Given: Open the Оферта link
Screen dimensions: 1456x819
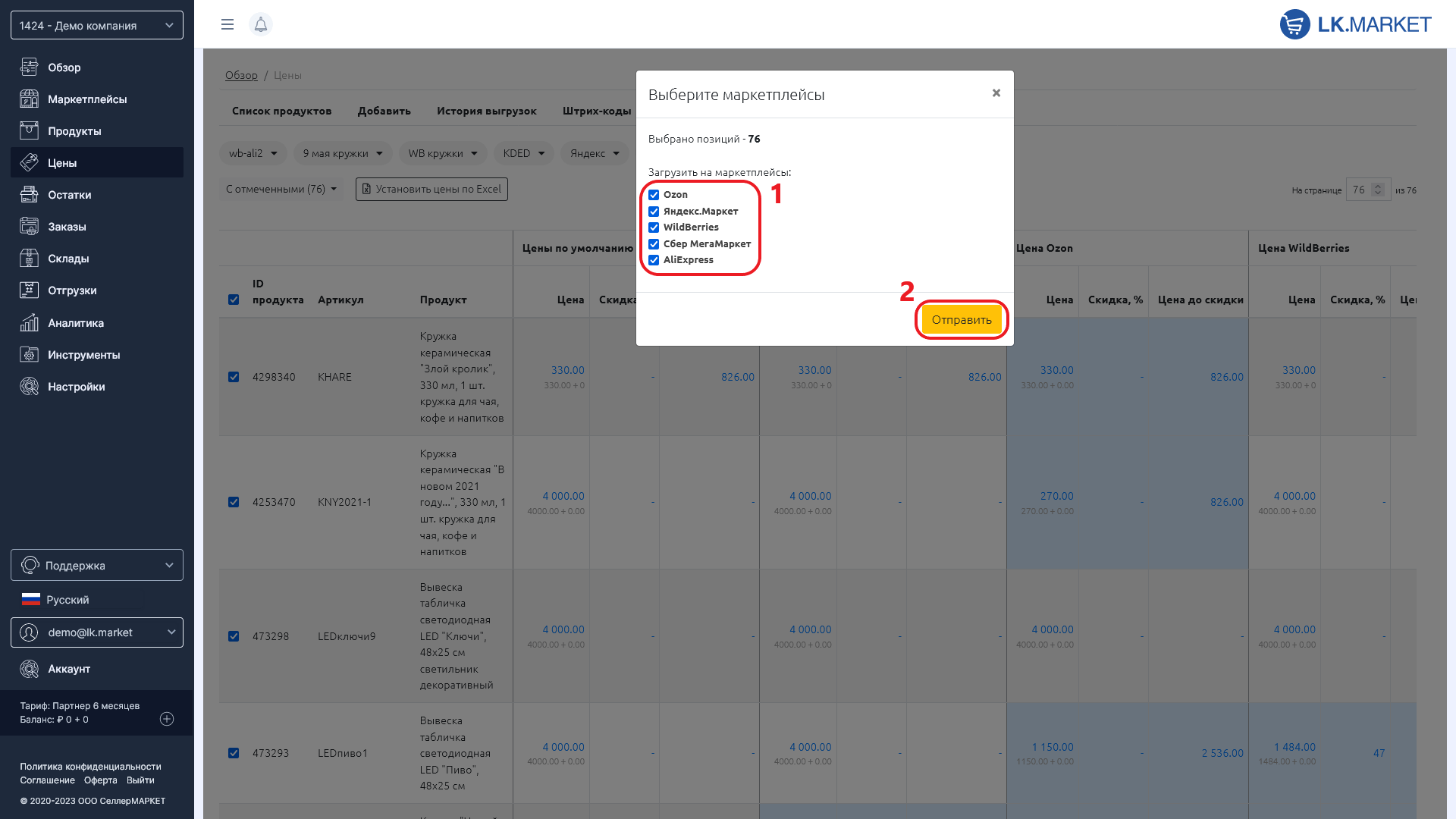Looking at the screenshot, I should coord(101,780).
